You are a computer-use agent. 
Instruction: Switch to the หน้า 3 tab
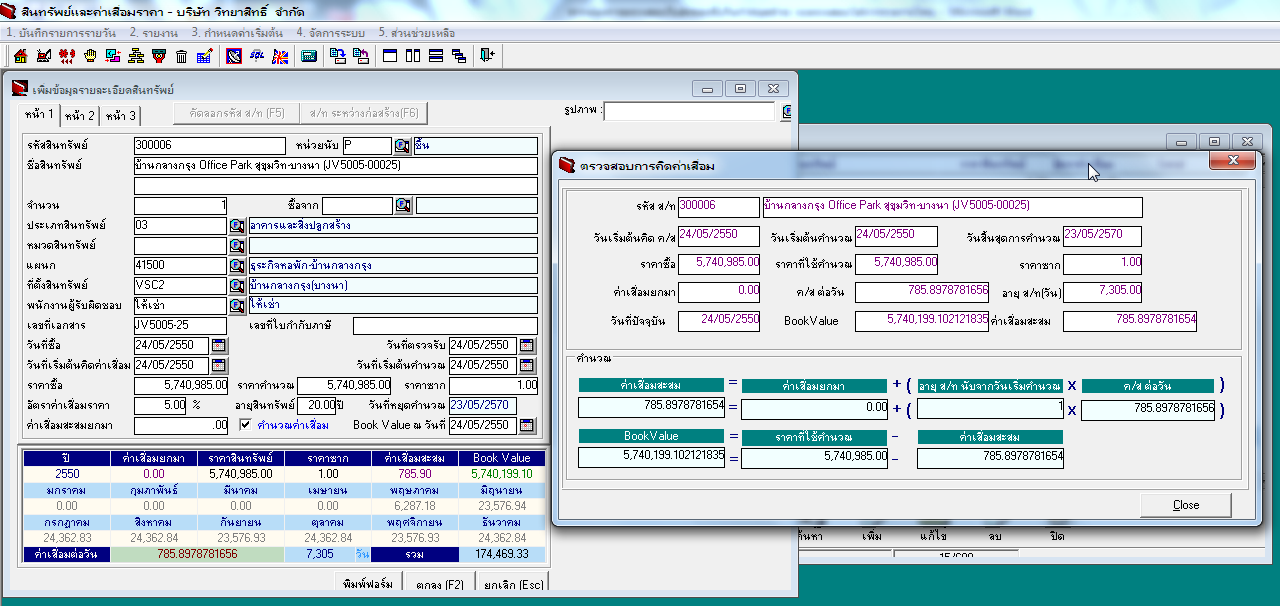(121, 116)
